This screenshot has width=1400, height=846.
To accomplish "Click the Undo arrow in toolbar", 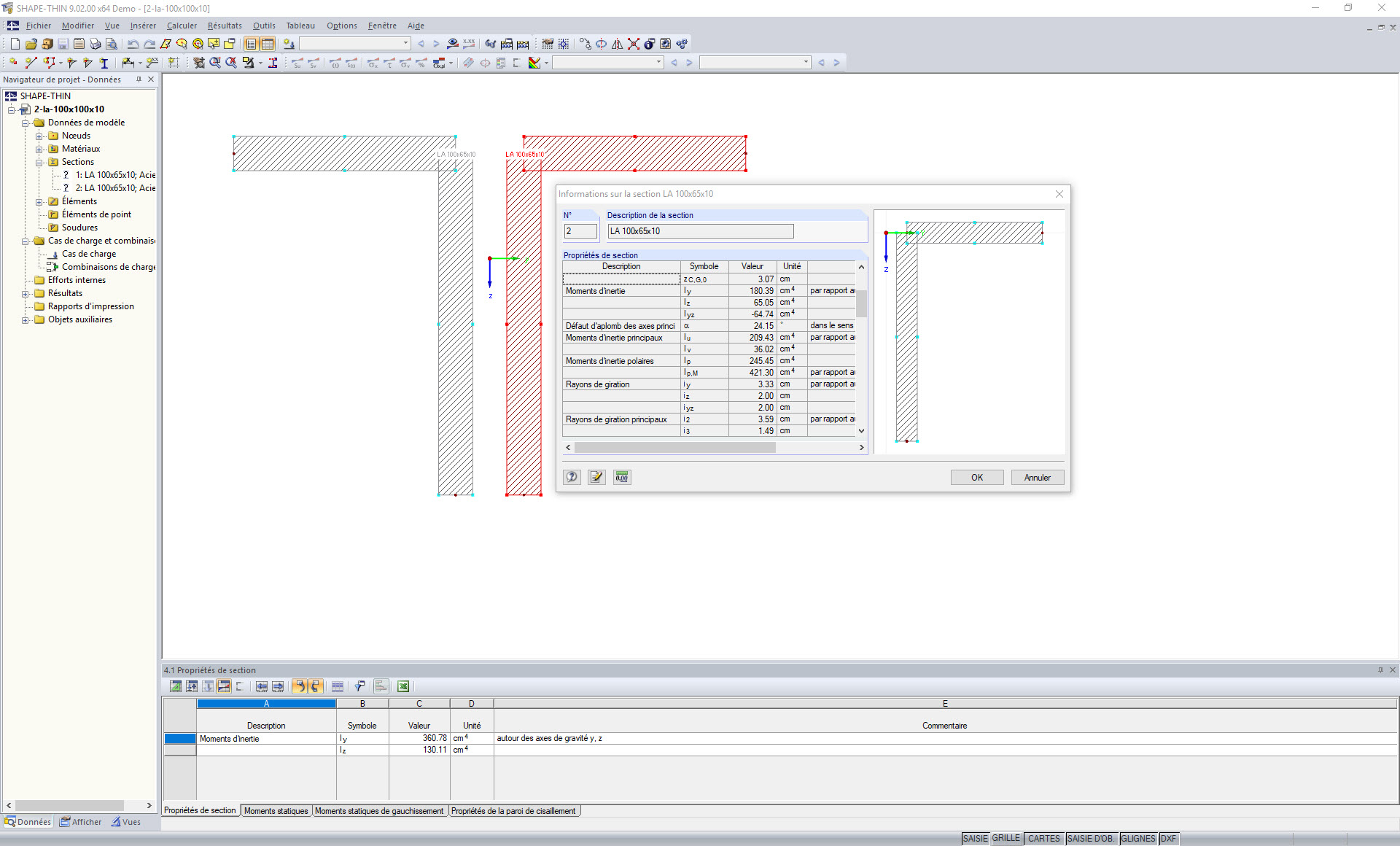I will pos(133,44).
